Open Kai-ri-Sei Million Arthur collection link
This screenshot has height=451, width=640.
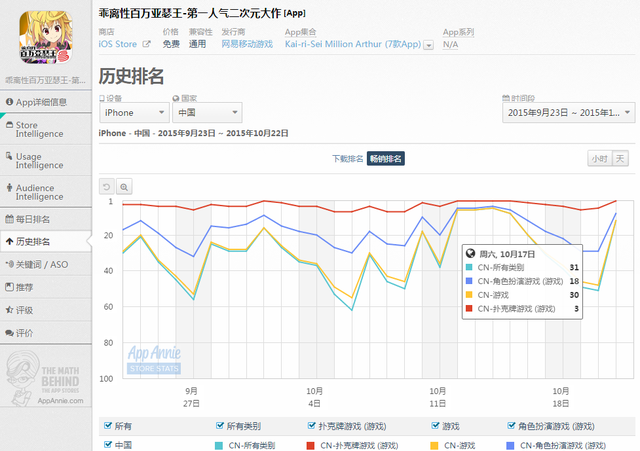point(353,44)
